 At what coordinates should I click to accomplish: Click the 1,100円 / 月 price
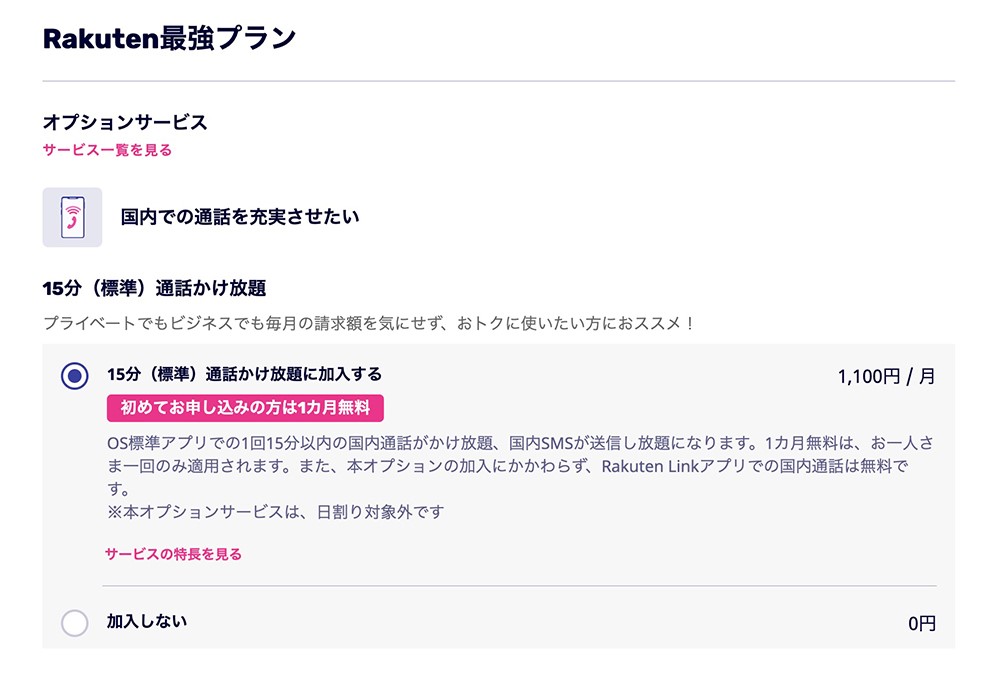point(886,377)
